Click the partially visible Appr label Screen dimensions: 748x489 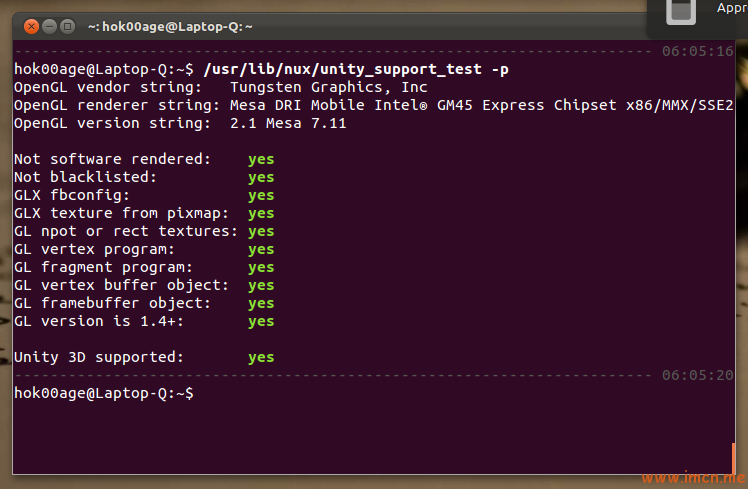click(x=732, y=8)
